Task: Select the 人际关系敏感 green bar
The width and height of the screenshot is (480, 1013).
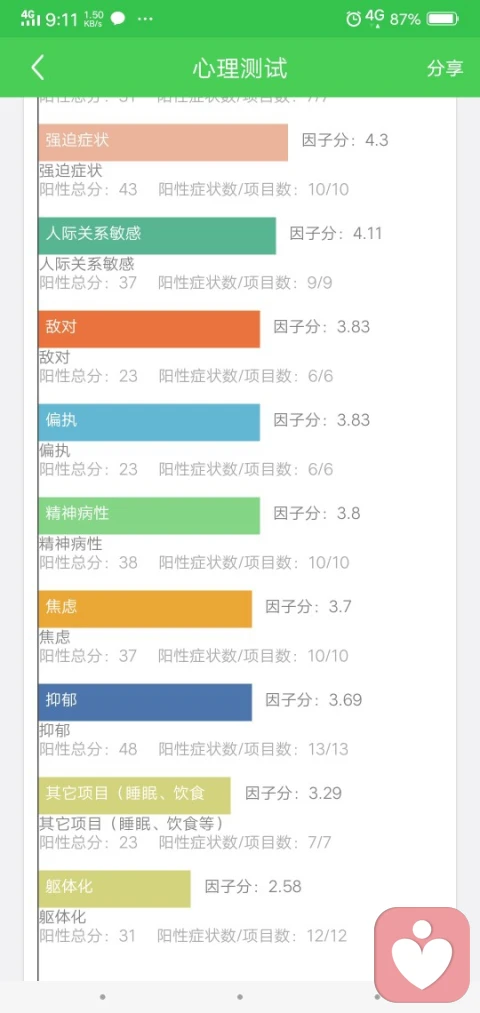Action: pos(157,236)
